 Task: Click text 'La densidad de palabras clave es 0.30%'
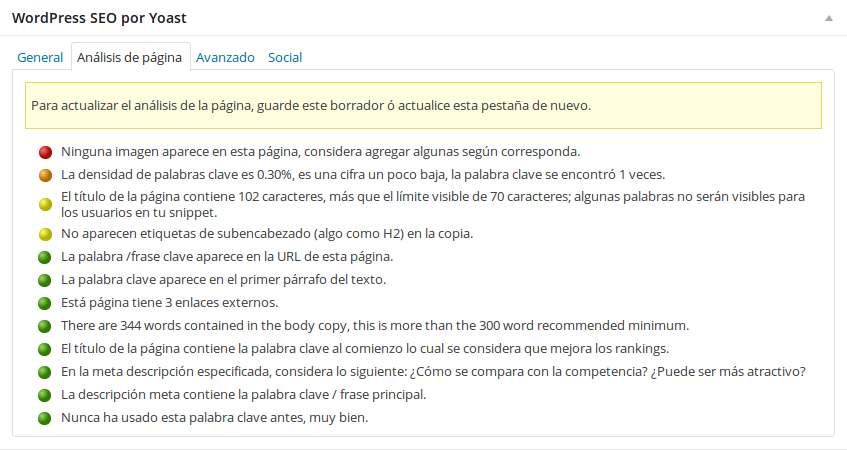[x=177, y=174]
